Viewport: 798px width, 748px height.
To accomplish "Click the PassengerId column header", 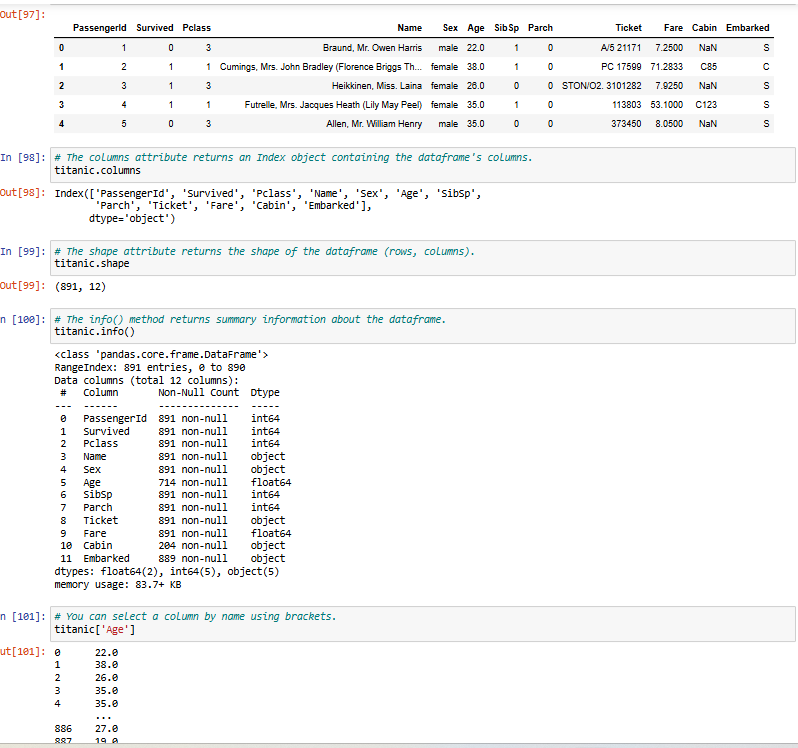I will coord(99,28).
